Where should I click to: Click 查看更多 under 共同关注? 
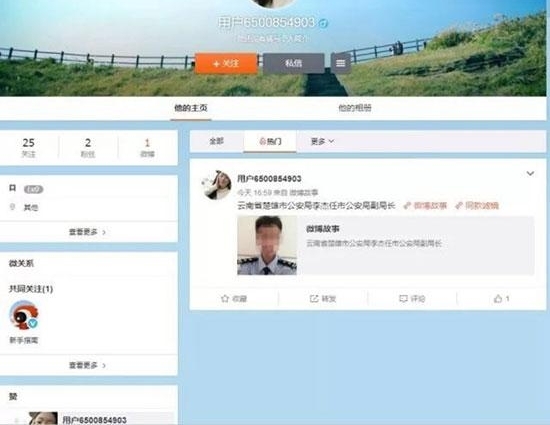[x=87, y=365]
